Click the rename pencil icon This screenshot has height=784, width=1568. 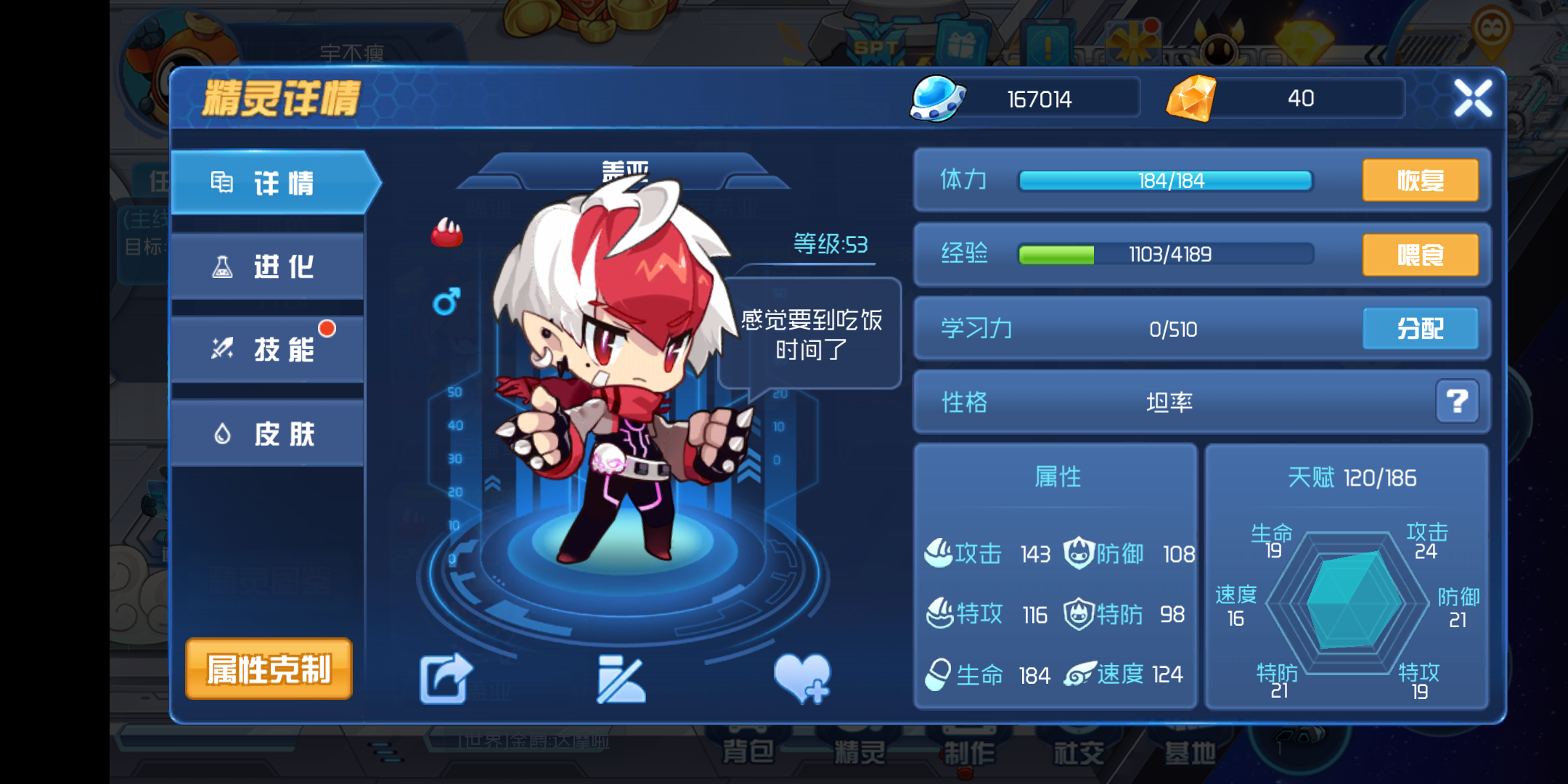[621, 679]
